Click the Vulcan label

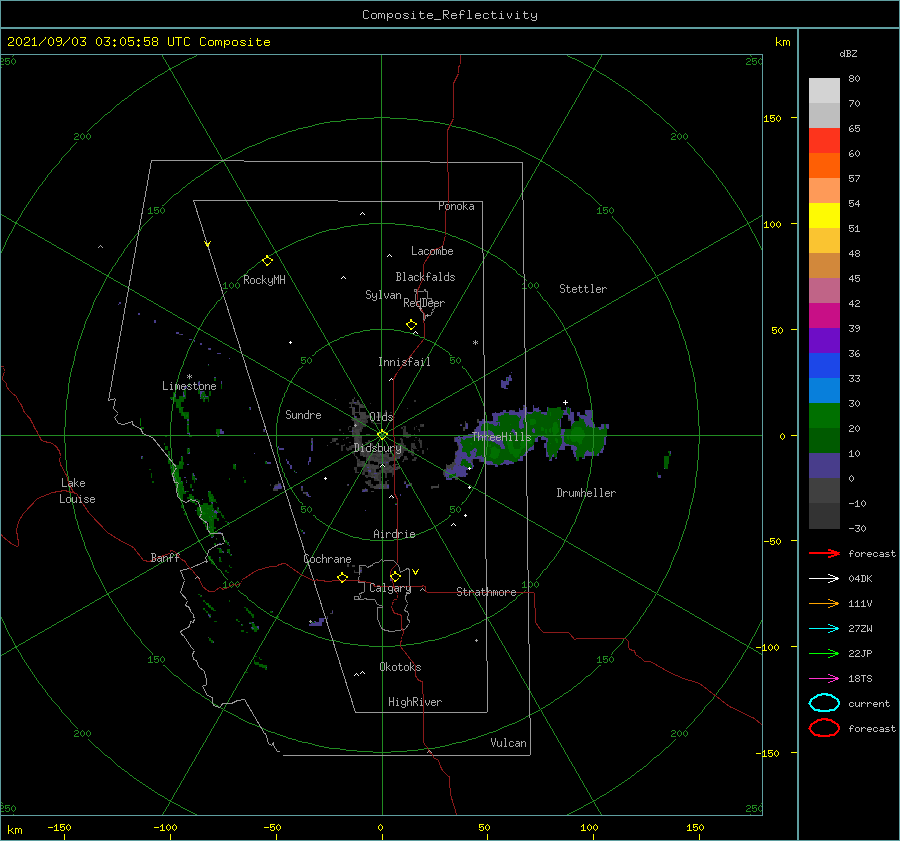pos(508,743)
